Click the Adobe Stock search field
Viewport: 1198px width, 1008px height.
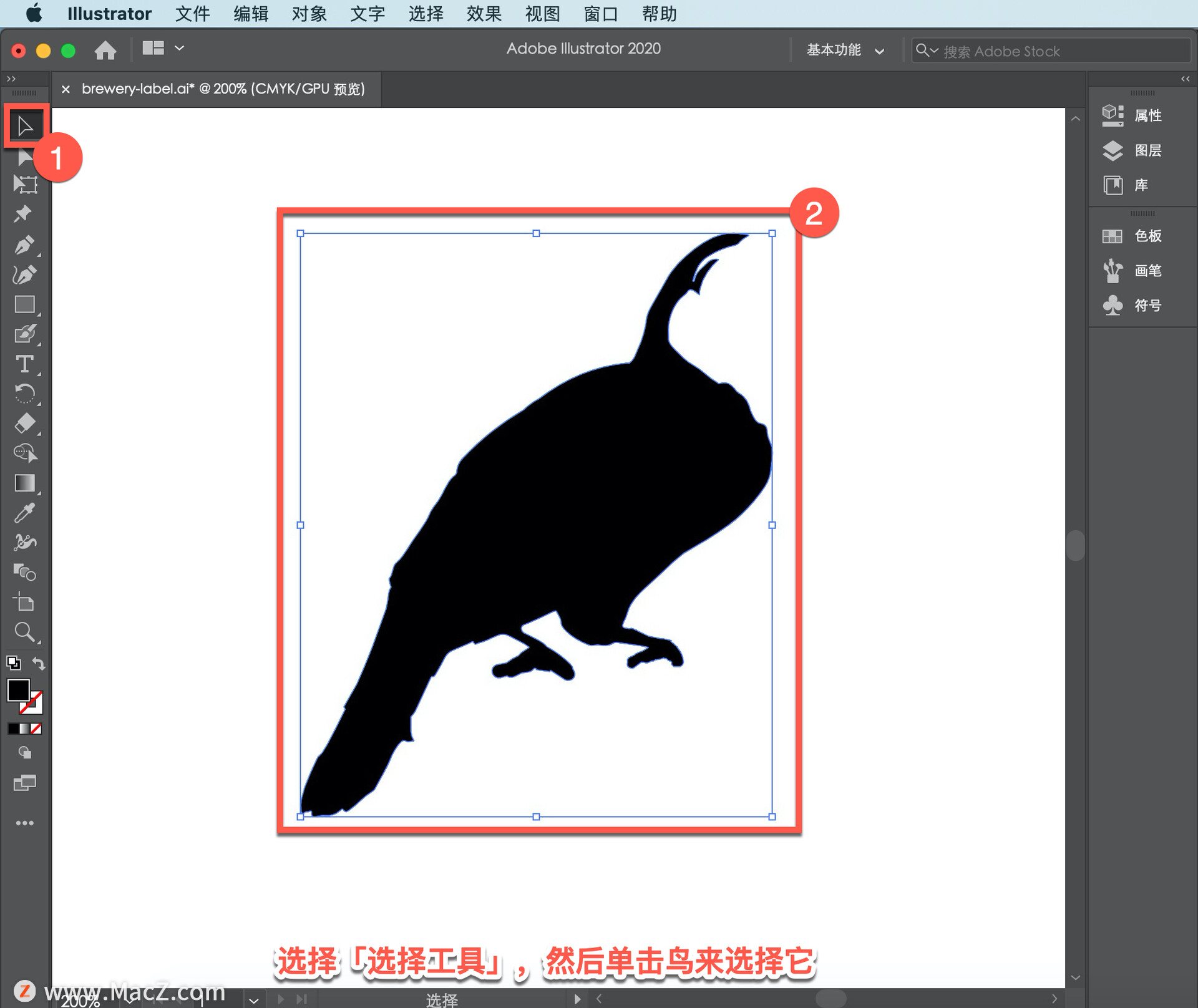coord(1051,51)
